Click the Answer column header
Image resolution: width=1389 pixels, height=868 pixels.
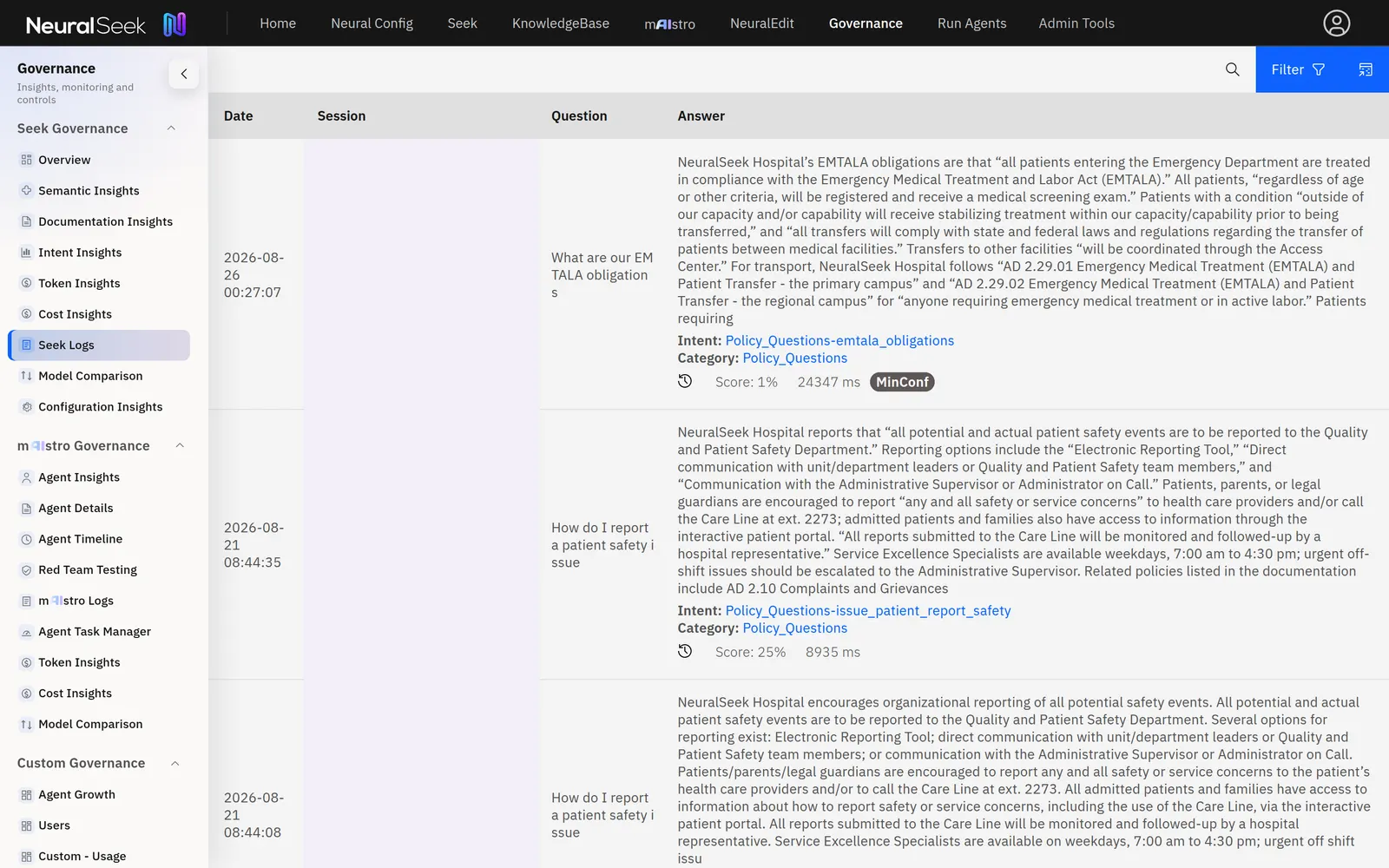[701, 116]
